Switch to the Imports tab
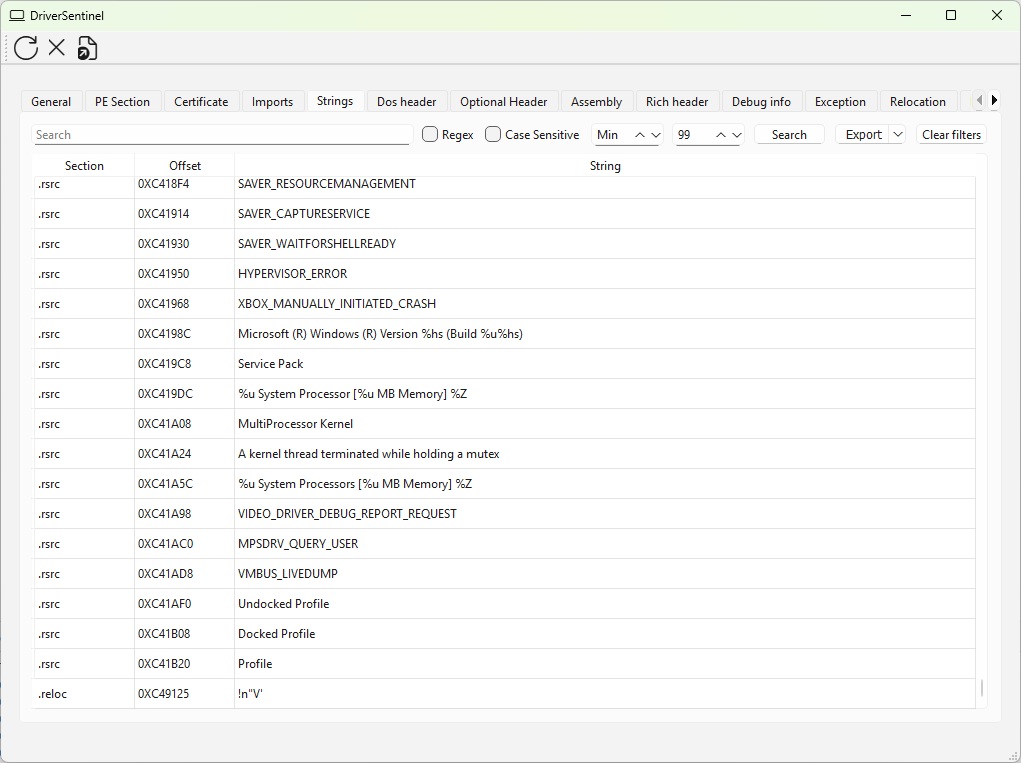Viewport: 1021px width, 763px height. 272,102
